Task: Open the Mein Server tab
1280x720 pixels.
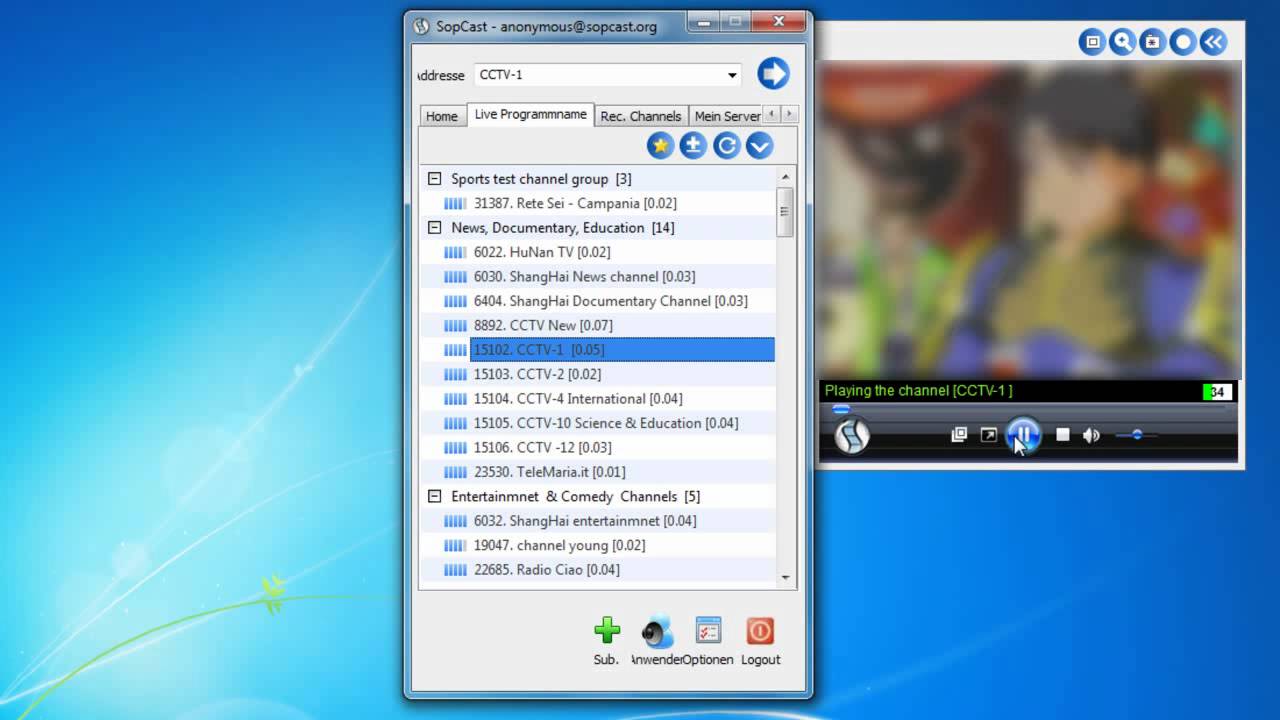Action: [x=726, y=116]
